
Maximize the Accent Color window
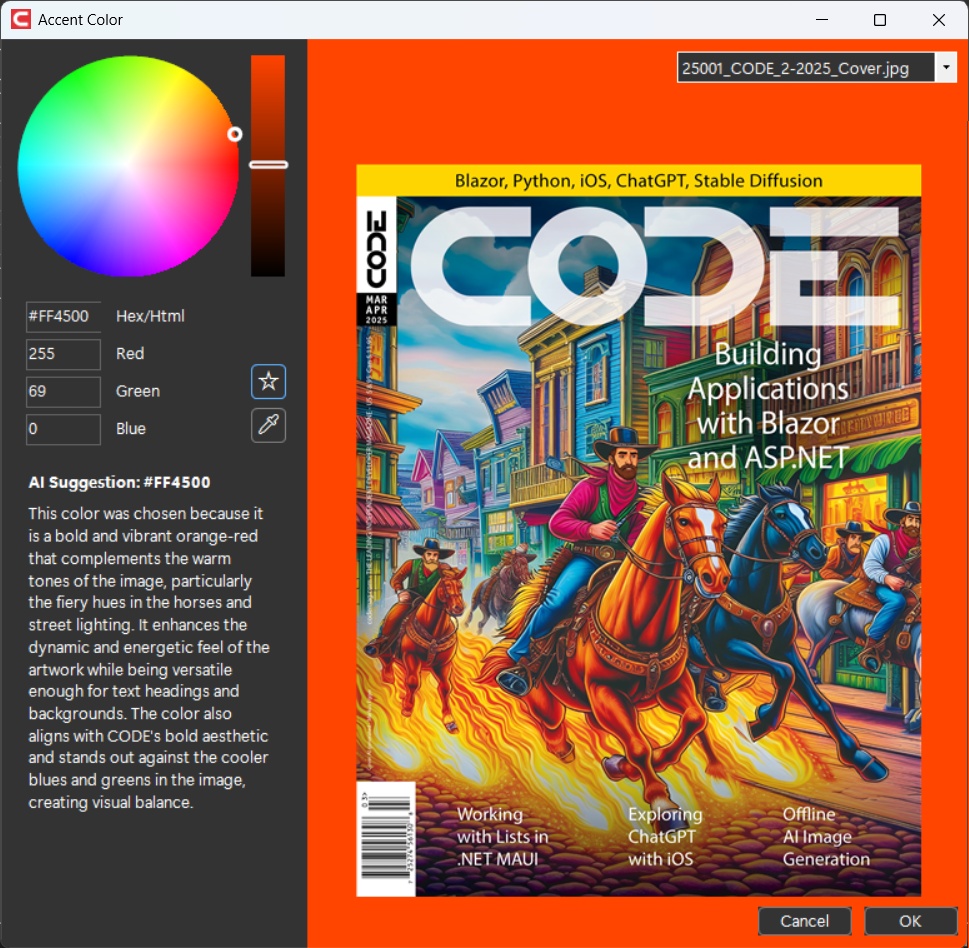[880, 20]
